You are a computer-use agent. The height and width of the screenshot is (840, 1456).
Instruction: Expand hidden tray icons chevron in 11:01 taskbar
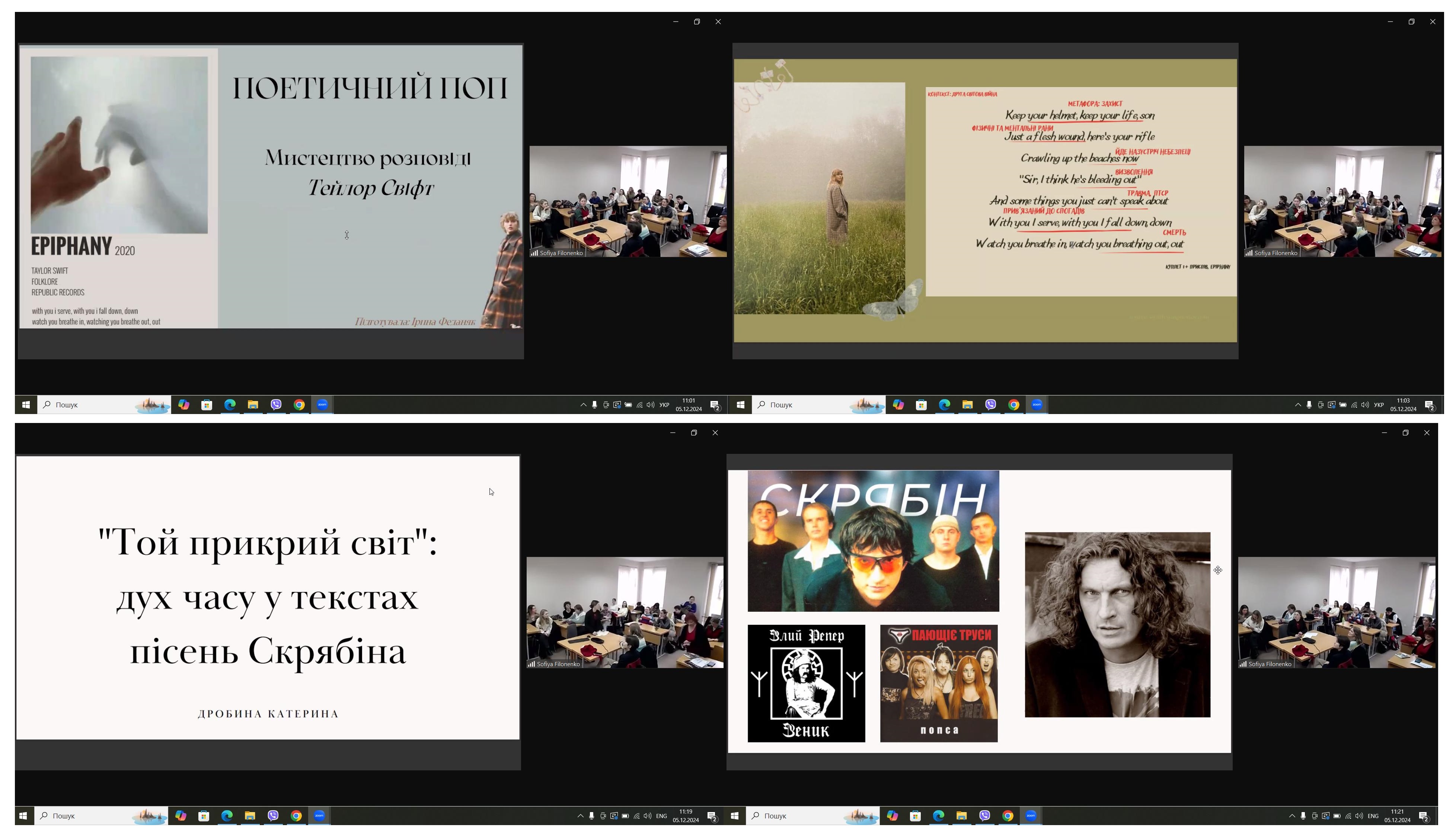point(583,405)
